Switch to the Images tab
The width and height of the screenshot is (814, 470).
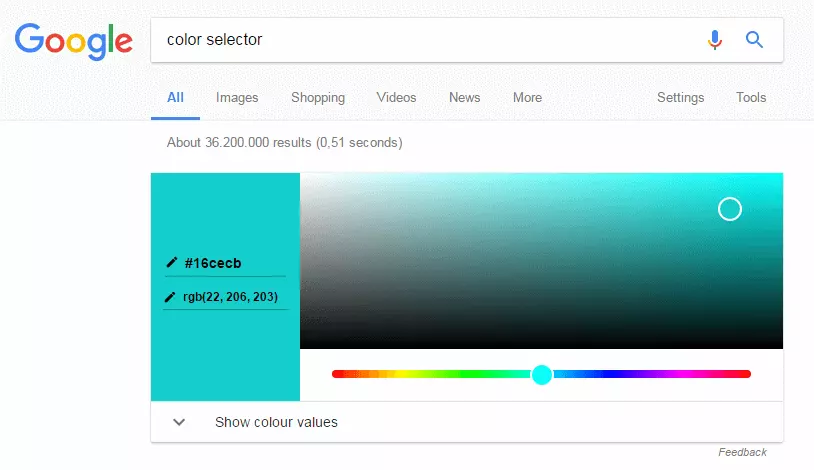pyautogui.click(x=237, y=98)
